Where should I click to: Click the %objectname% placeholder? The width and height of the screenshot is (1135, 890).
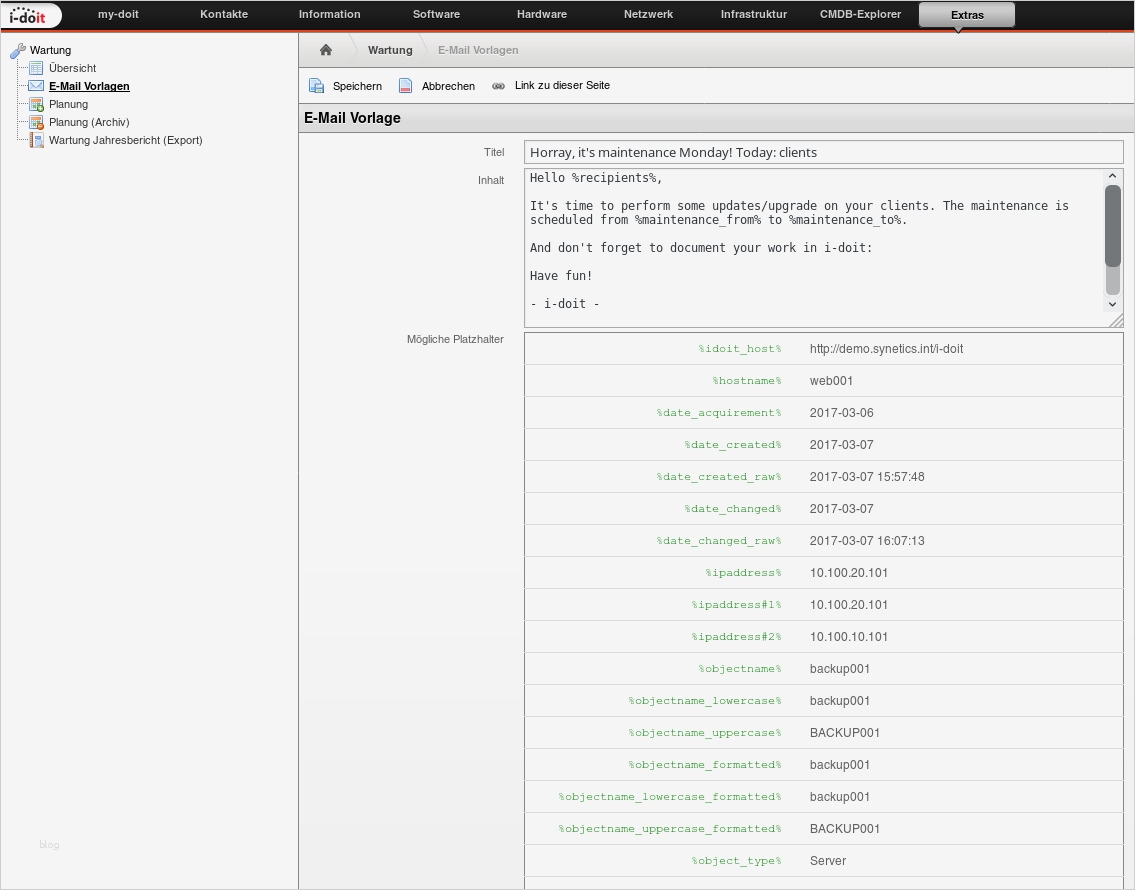(740, 669)
